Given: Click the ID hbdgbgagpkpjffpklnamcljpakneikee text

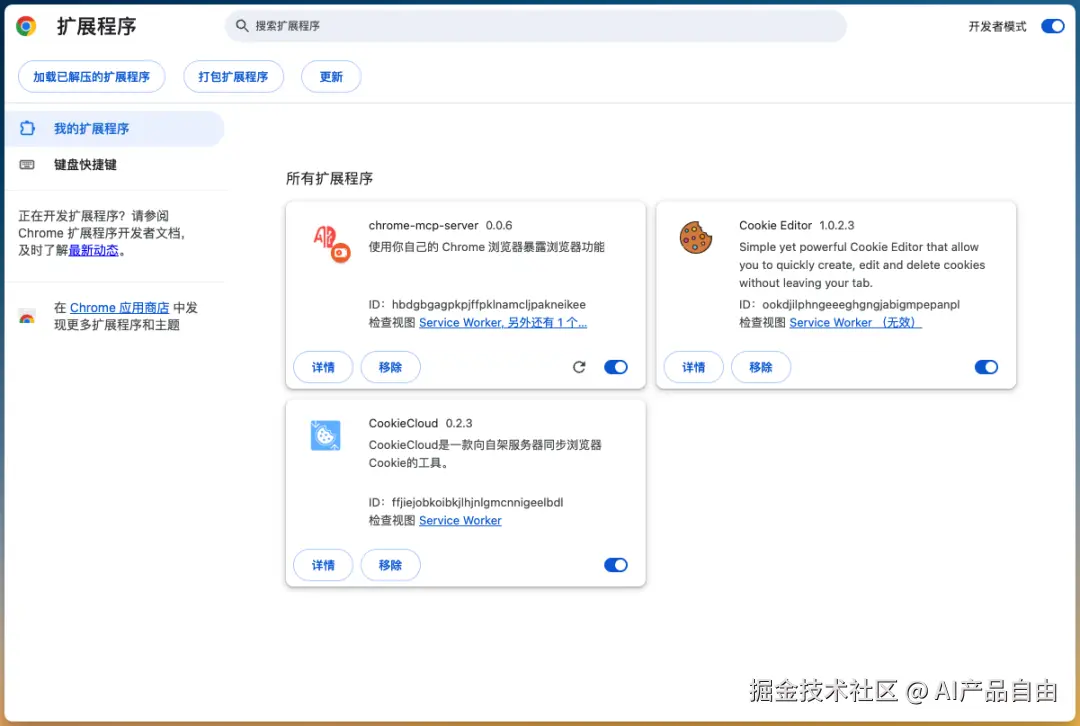Looking at the screenshot, I should pos(477,304).
